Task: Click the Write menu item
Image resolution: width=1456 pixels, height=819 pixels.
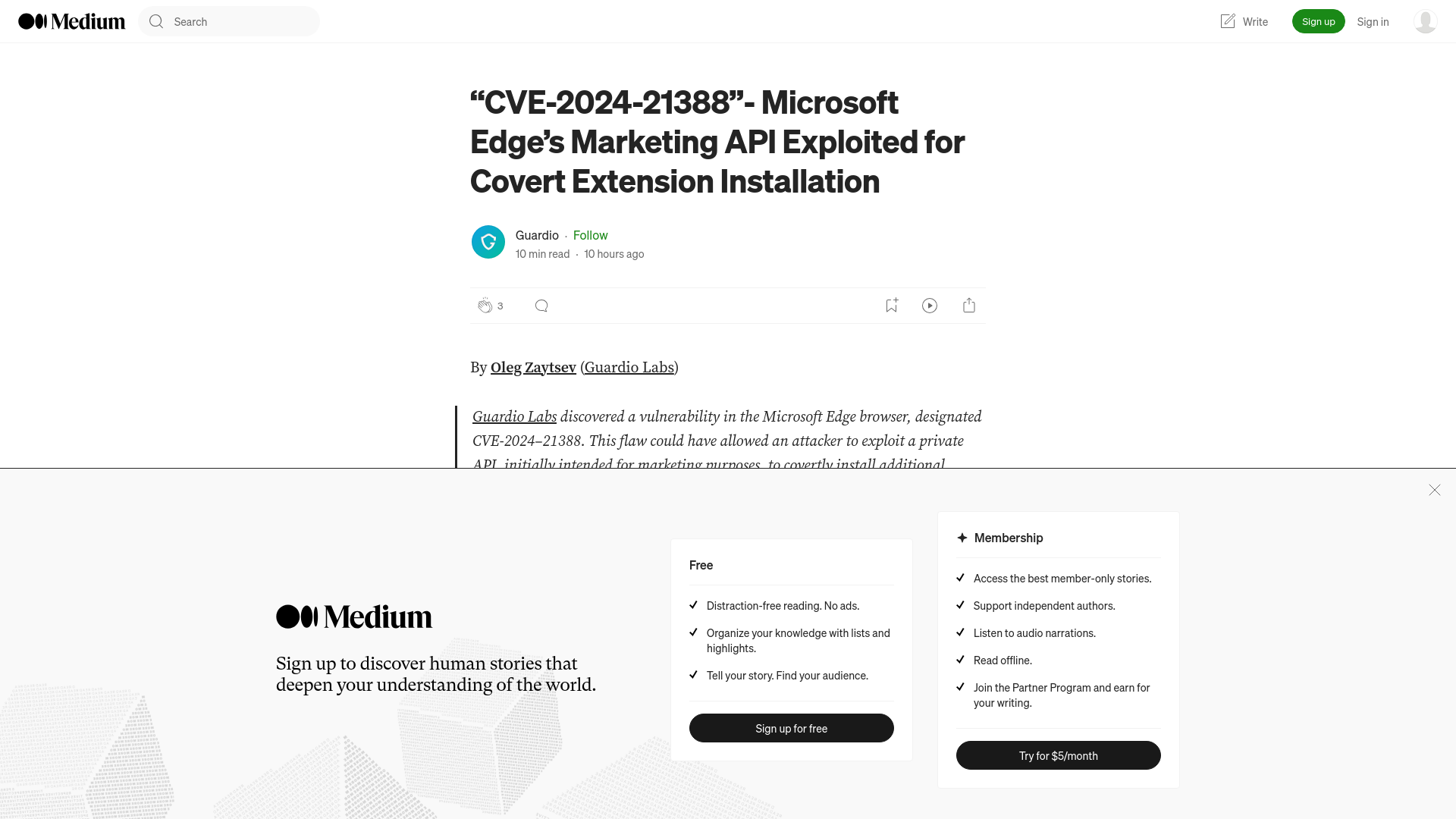Action: 1243,21
